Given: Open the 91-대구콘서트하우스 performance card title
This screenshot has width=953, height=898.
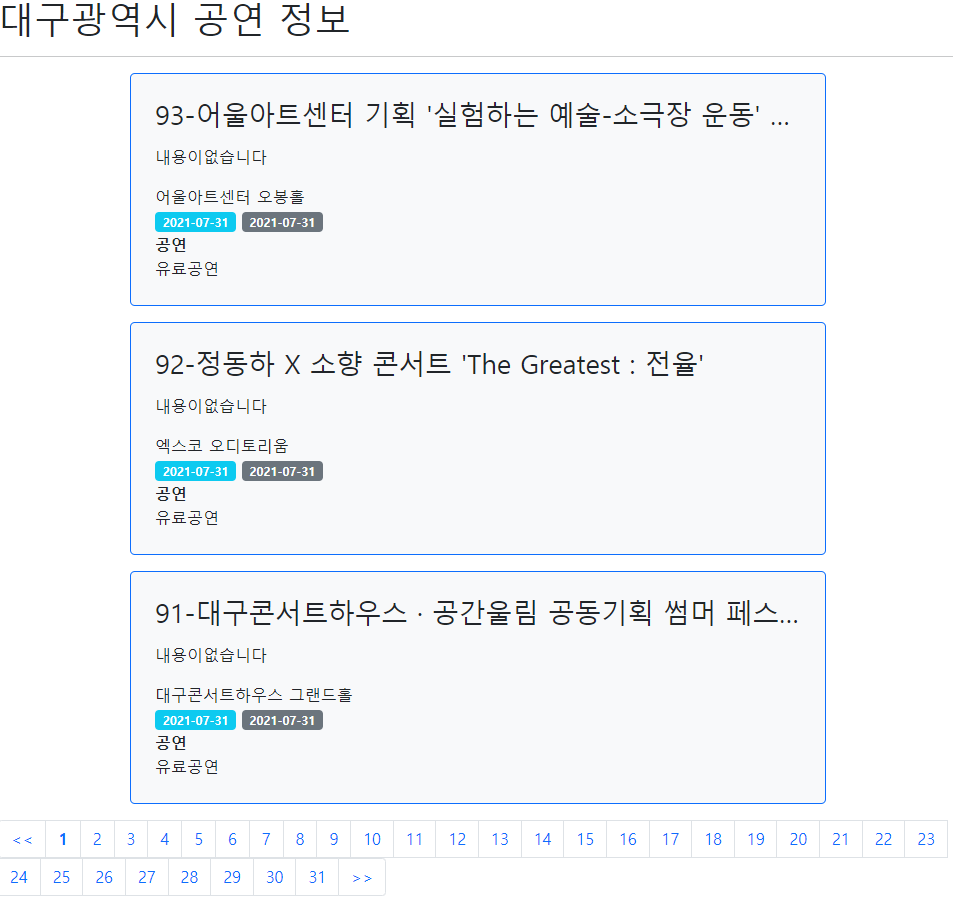Looking at the screenshot, I should point(476,614).
